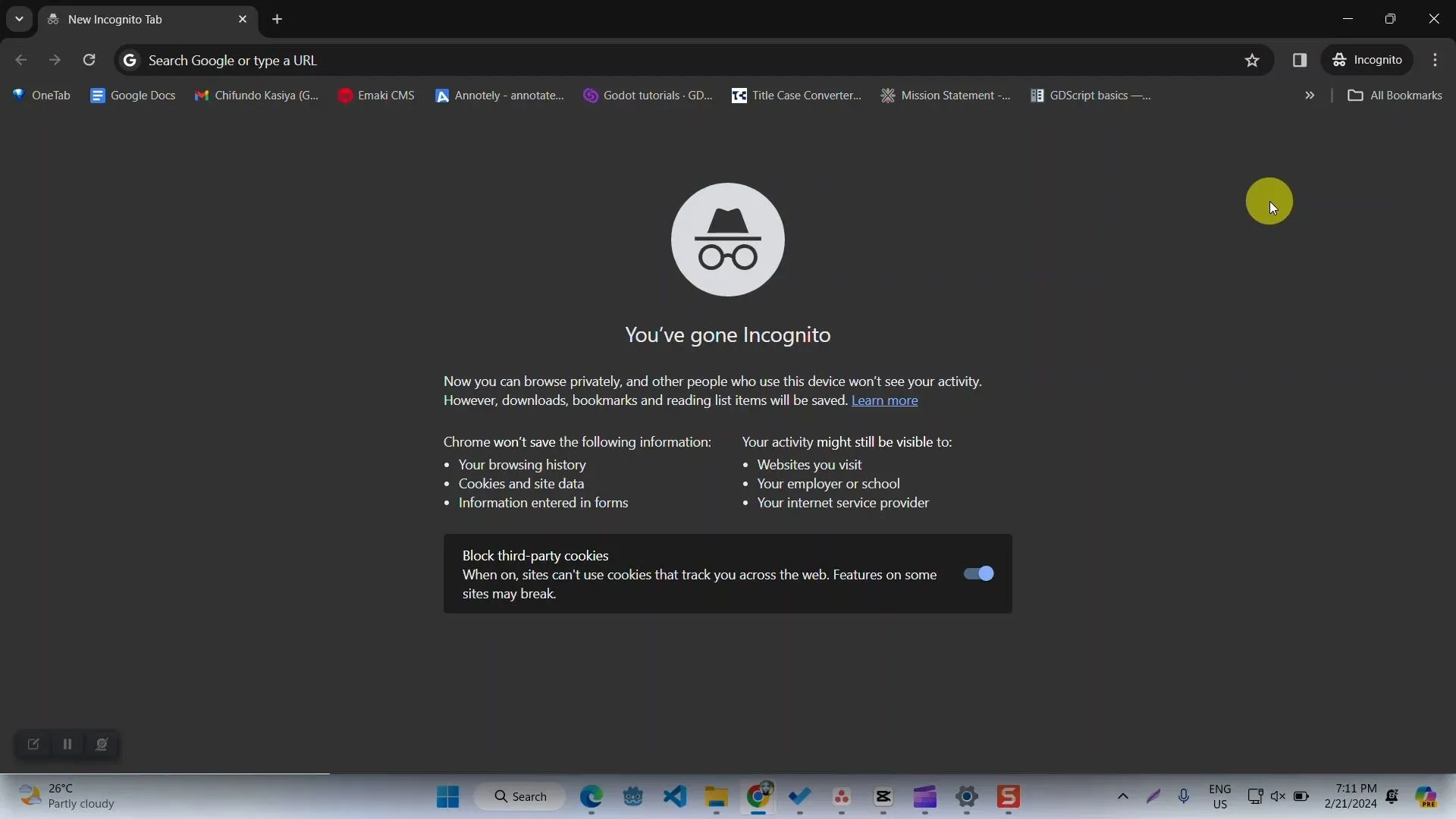Switch the ENG US input language
The height and width of the screenshot is (819, 1456).
[1220, 797]
